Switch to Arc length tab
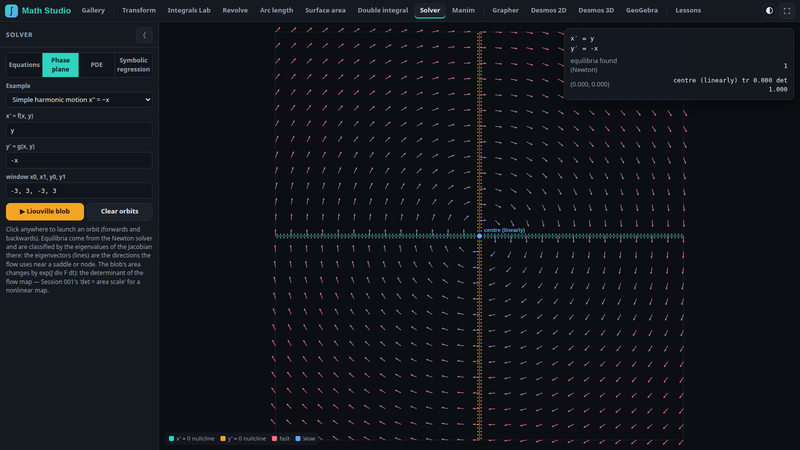800x450 pixels. tap(277, 10)
